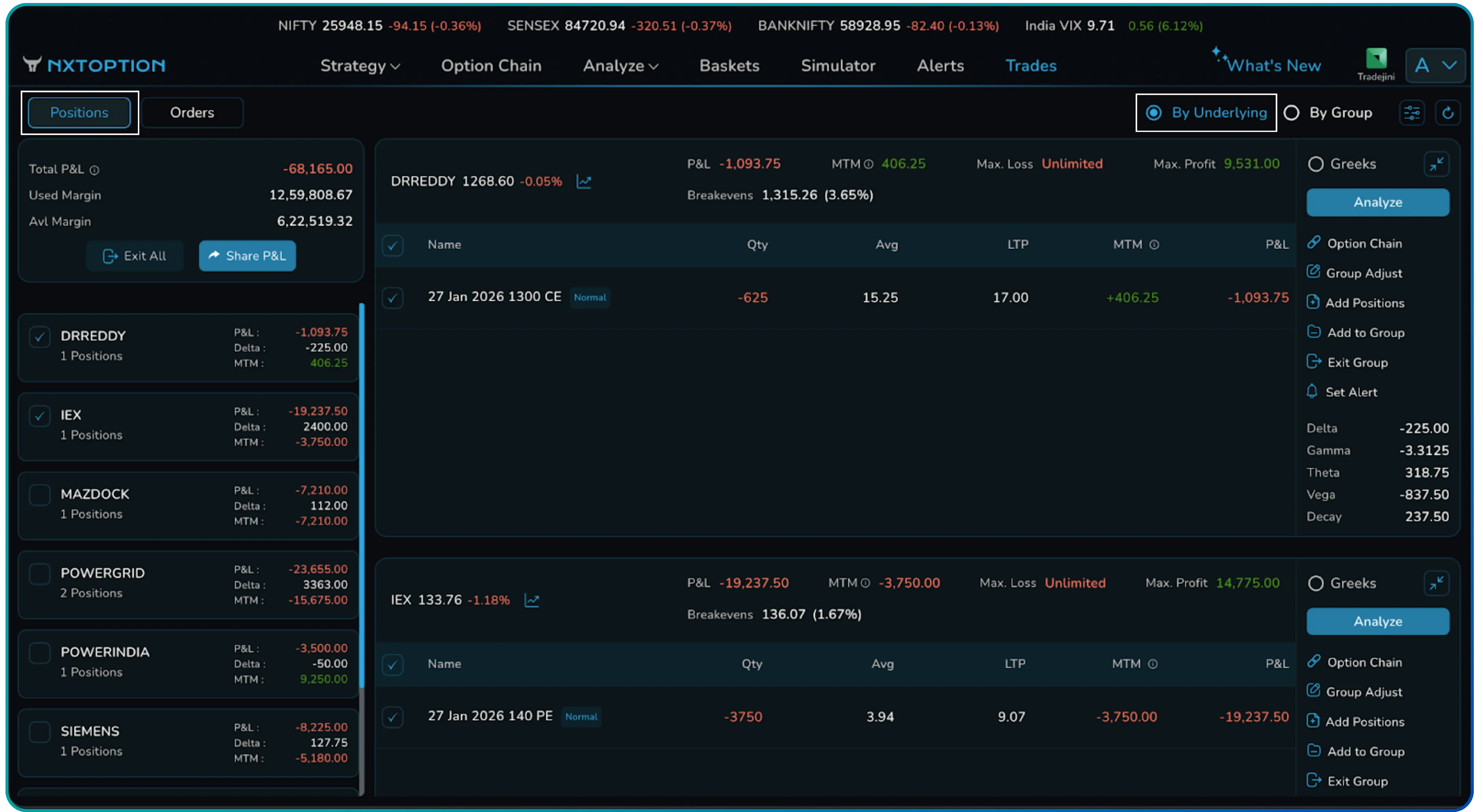
Task: Open the DRREDDY payoff chart icon
Action: coord(584,181)
